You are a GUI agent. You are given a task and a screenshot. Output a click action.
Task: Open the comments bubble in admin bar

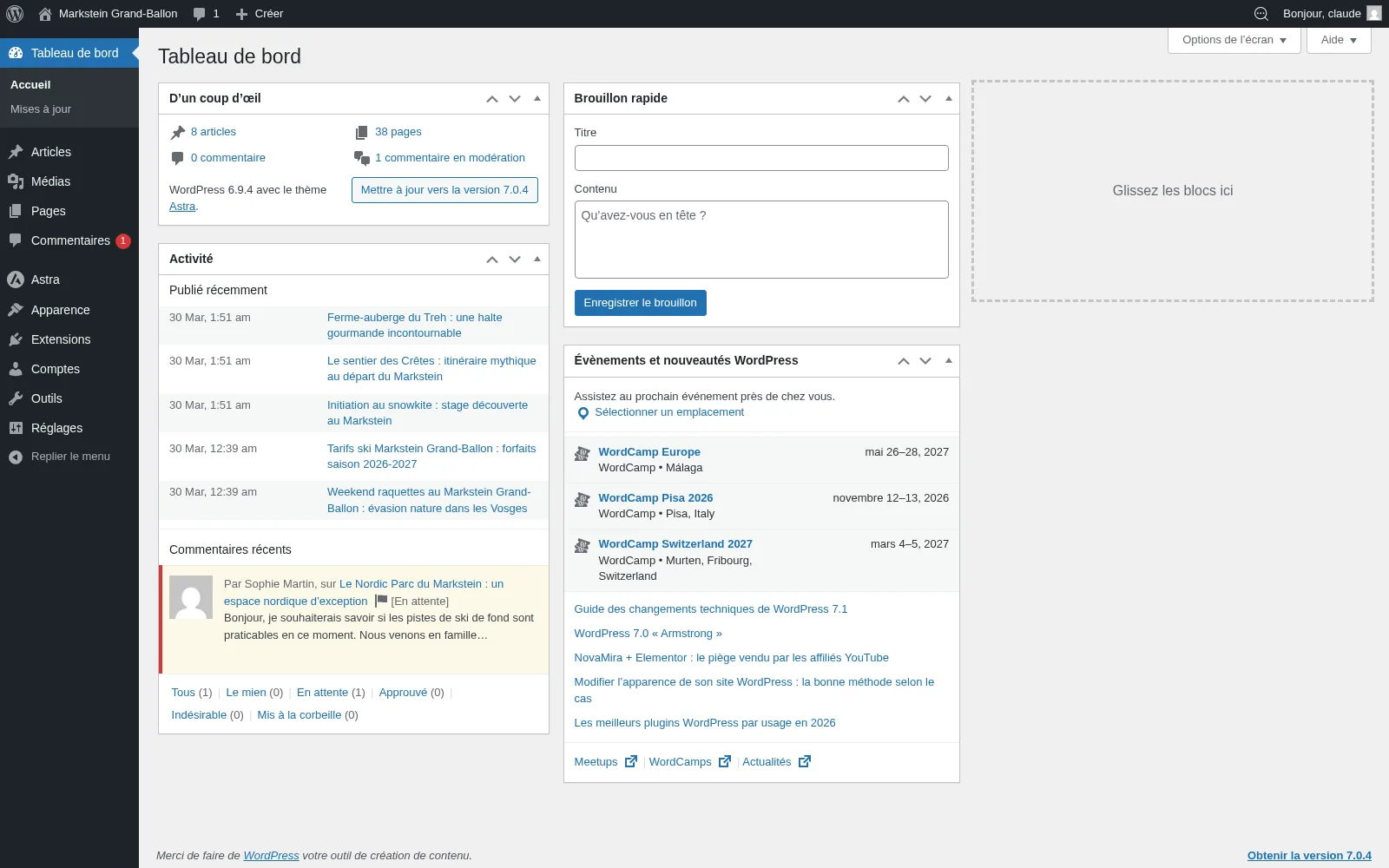point(207,14)
